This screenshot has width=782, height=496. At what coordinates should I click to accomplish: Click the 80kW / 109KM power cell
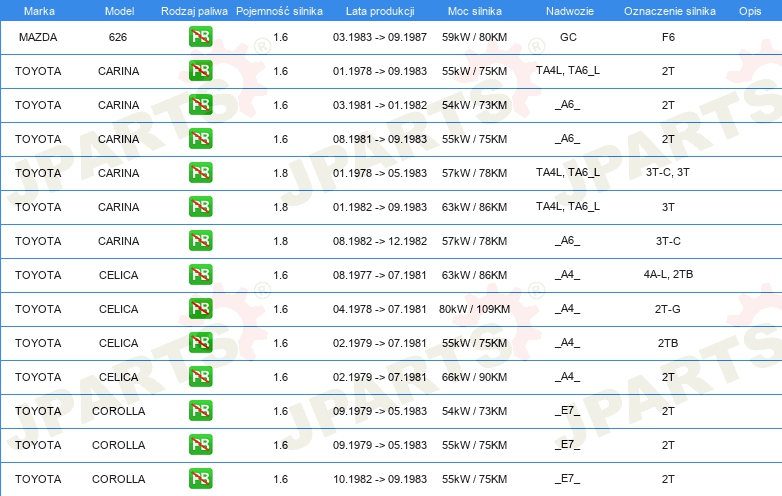[x=474, y=309]
